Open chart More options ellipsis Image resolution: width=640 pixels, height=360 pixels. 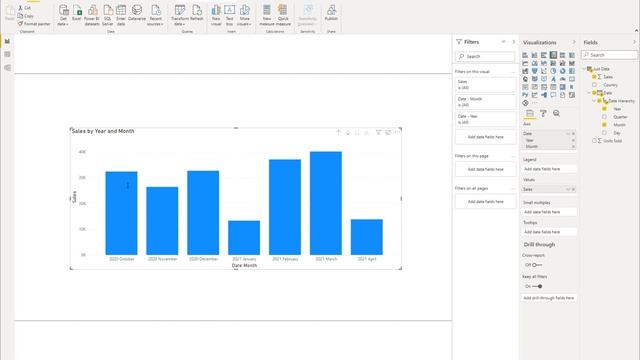click(397, 132)
